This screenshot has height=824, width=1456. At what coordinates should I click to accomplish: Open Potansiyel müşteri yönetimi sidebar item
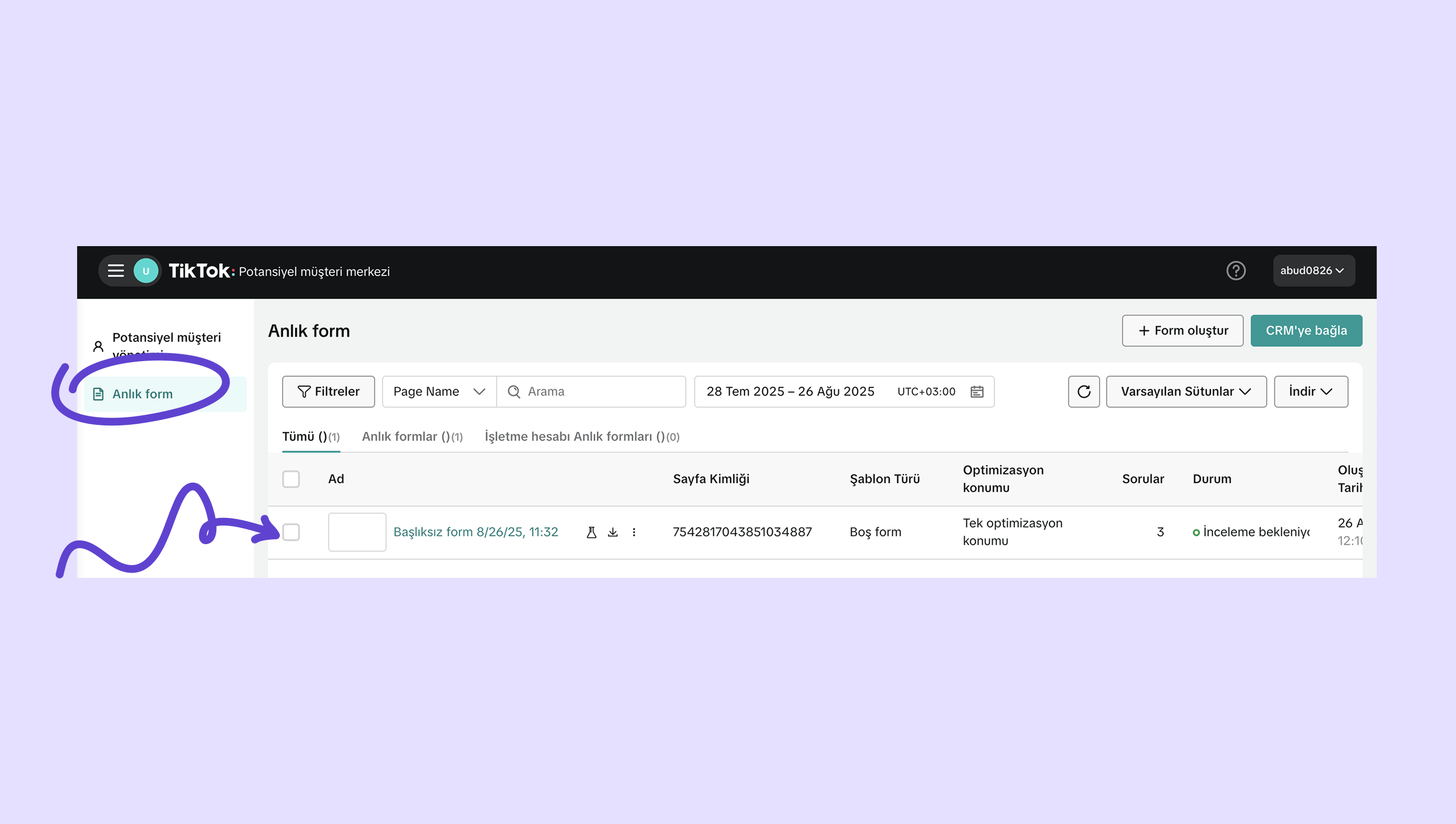[165, 345]
